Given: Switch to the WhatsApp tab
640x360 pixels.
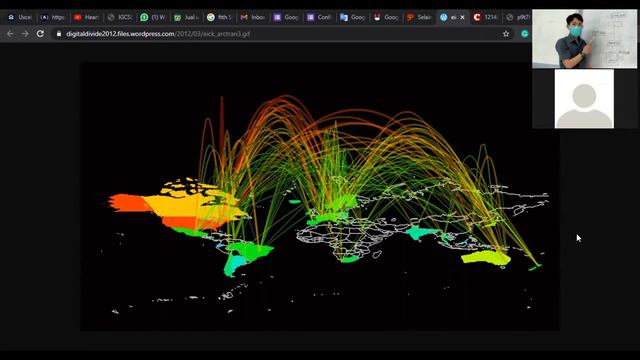Looking at the screenshot, I should [153, 17].
